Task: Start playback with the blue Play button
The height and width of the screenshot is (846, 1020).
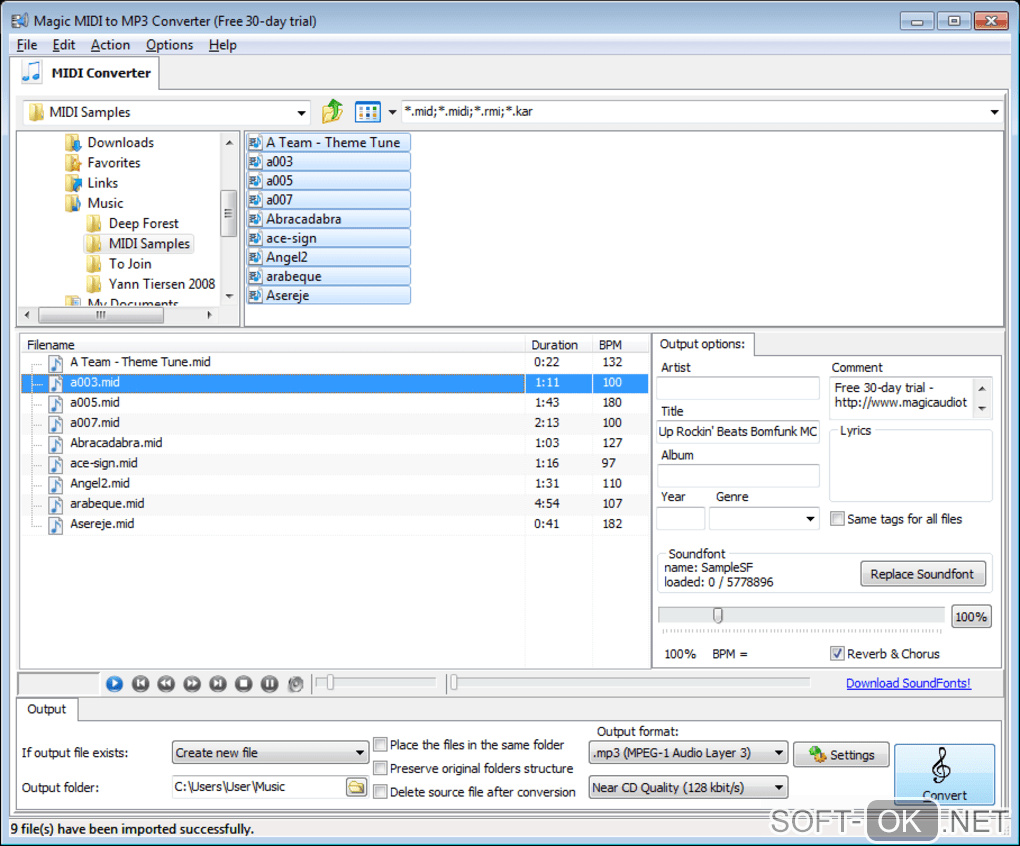Action: click(114, 683)
